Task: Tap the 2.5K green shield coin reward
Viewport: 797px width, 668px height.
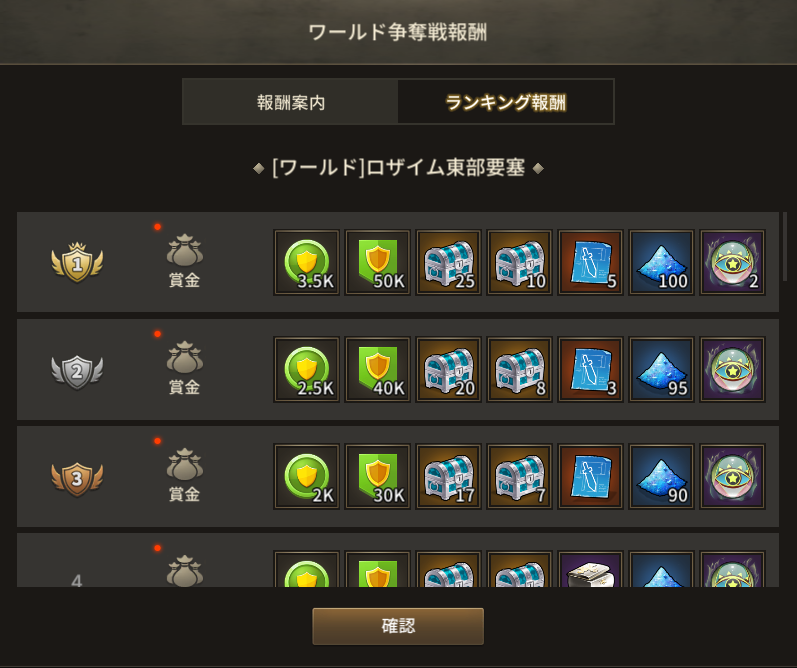Action: pyautogui.click(x=306, y=370)
